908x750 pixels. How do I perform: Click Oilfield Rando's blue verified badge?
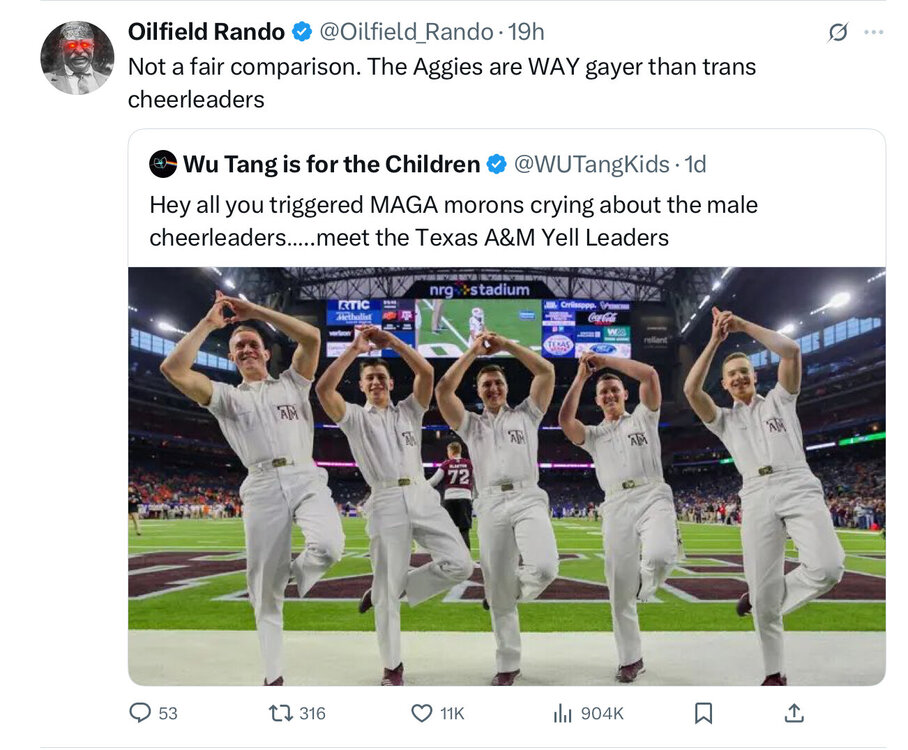(x=301, y=32)
